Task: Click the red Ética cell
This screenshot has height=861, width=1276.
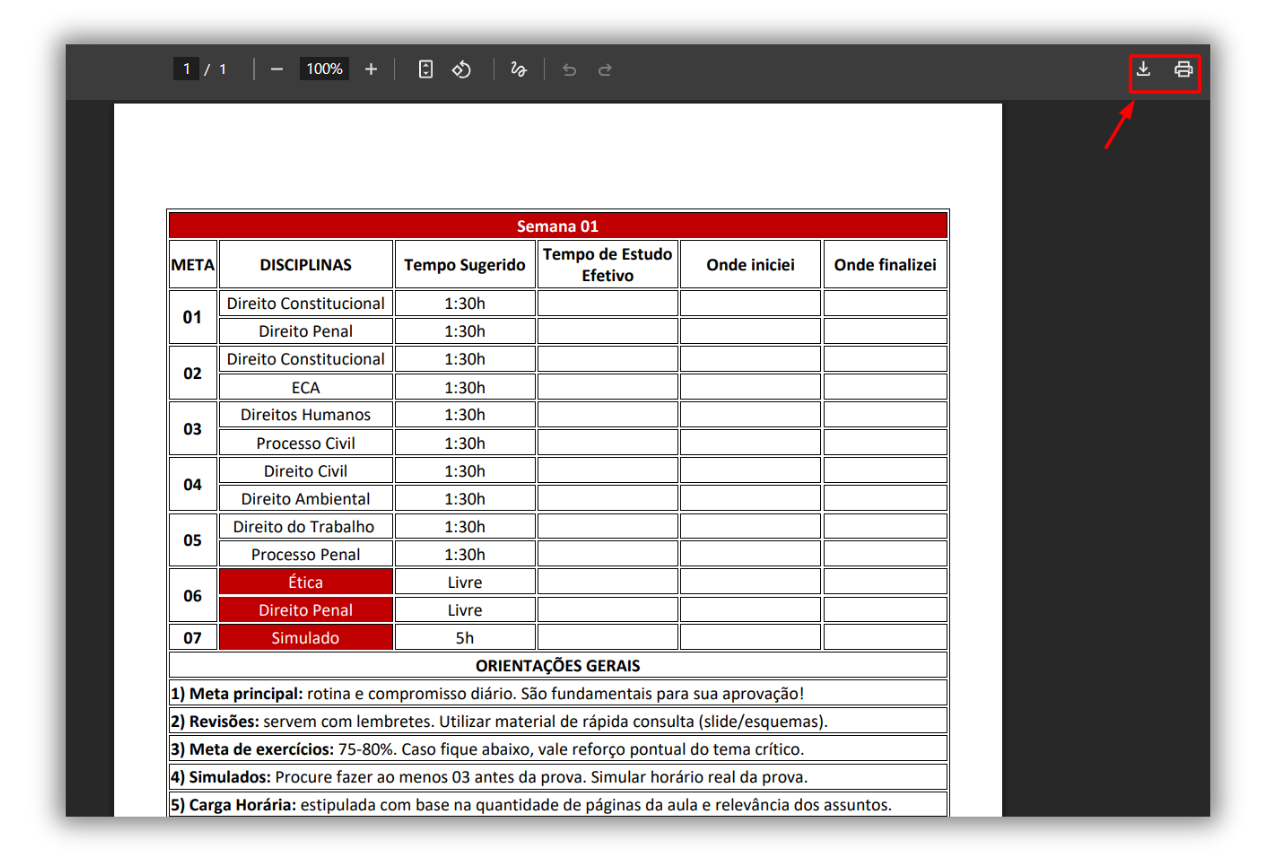Action: [x=306, y=582]
